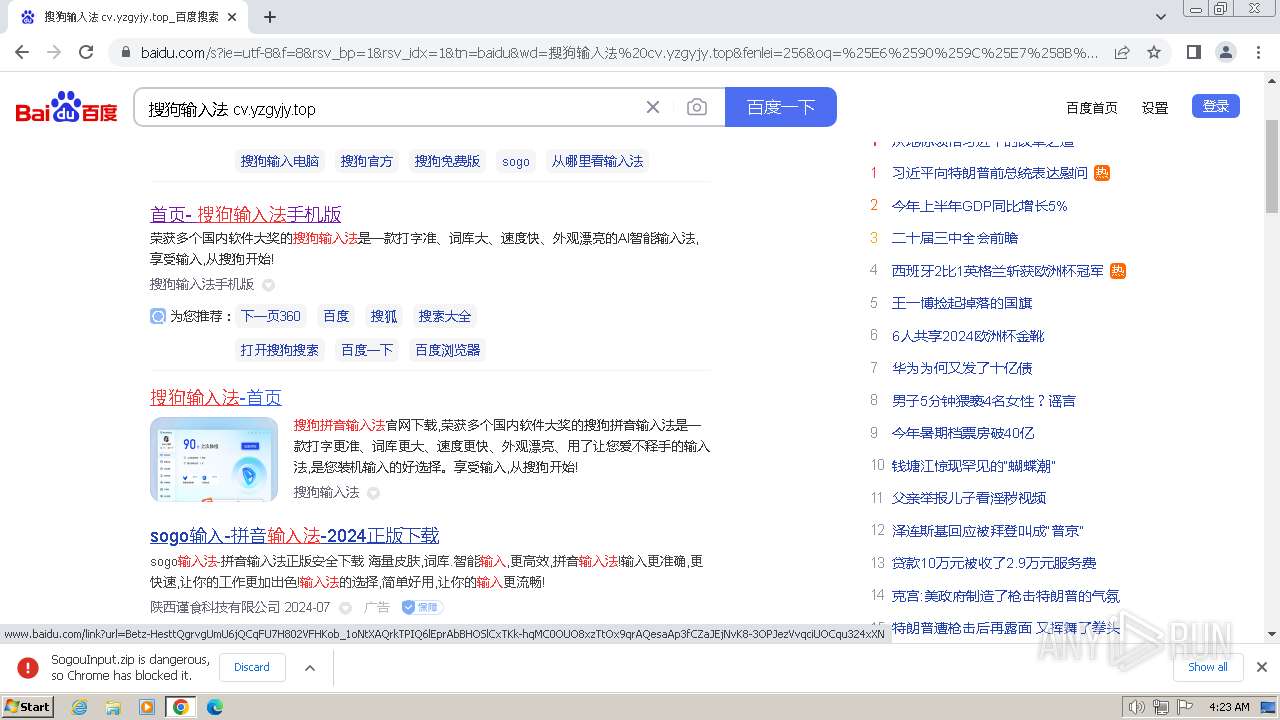Image resolution: width=1280 pixels, height=720 pixels.
Task: Click the 为您推荐 icon
Action: pyautogui.click(x=158, y=316)
